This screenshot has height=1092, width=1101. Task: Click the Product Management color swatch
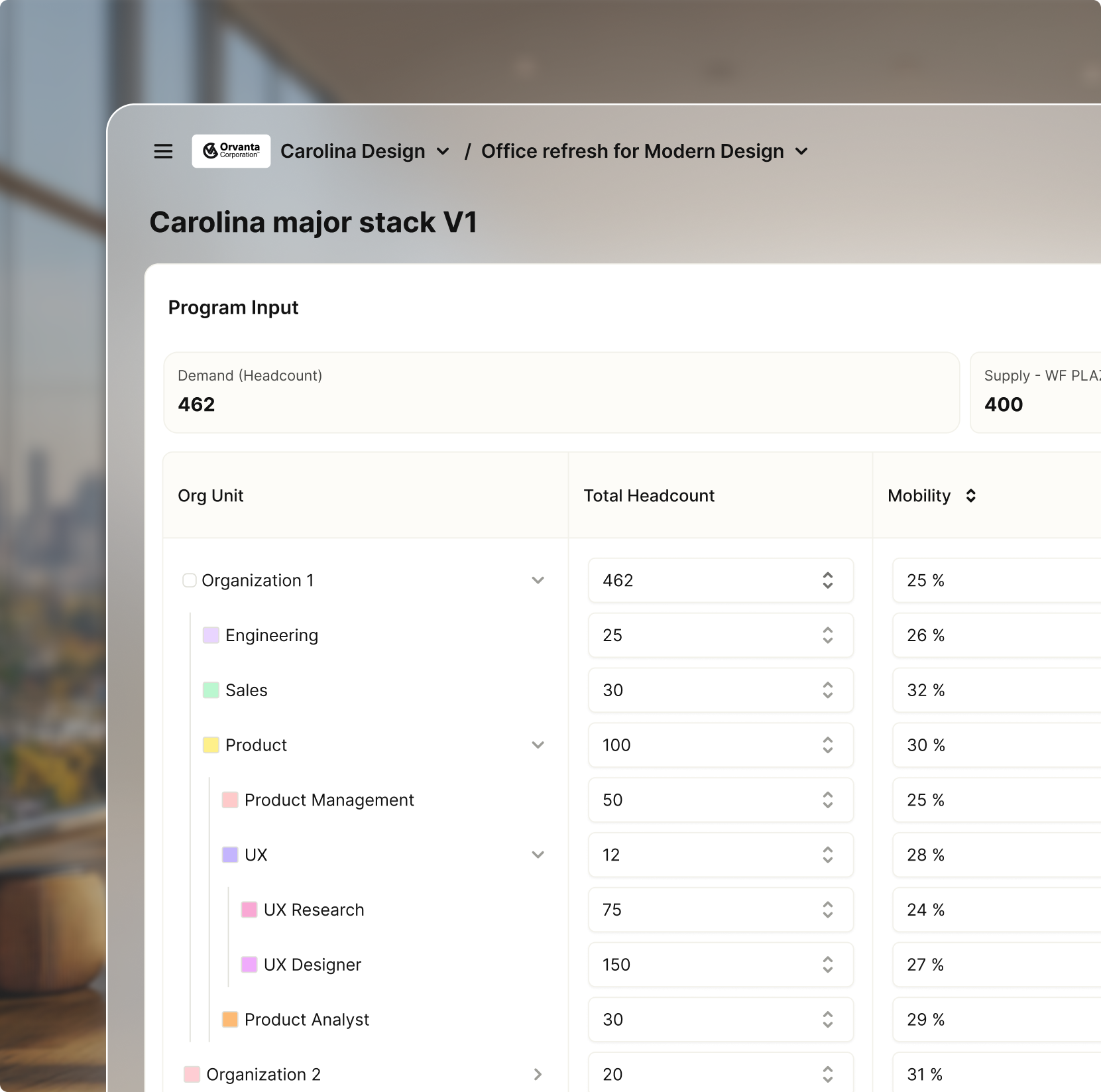pos(230,800)
